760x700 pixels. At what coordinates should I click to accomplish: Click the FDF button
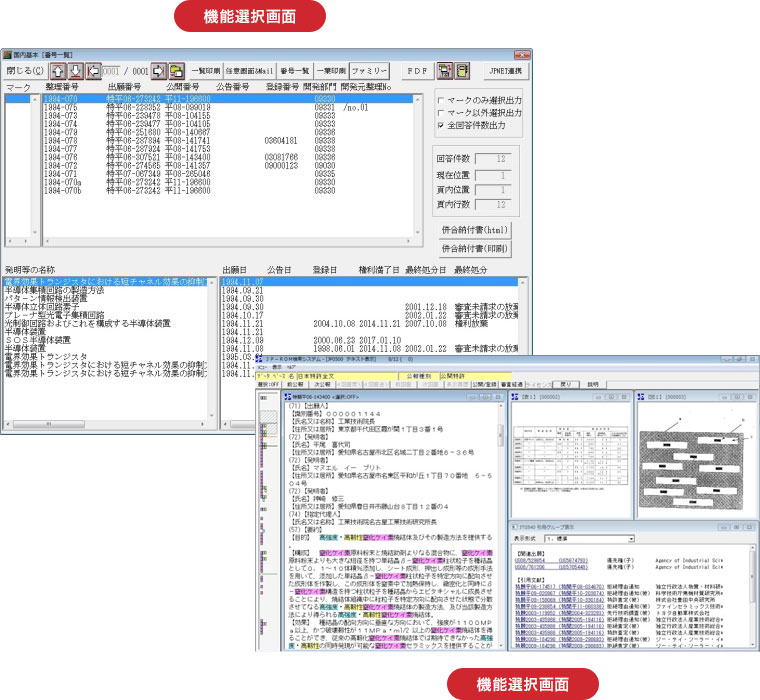pyautogui.click(x=417, y=71)
